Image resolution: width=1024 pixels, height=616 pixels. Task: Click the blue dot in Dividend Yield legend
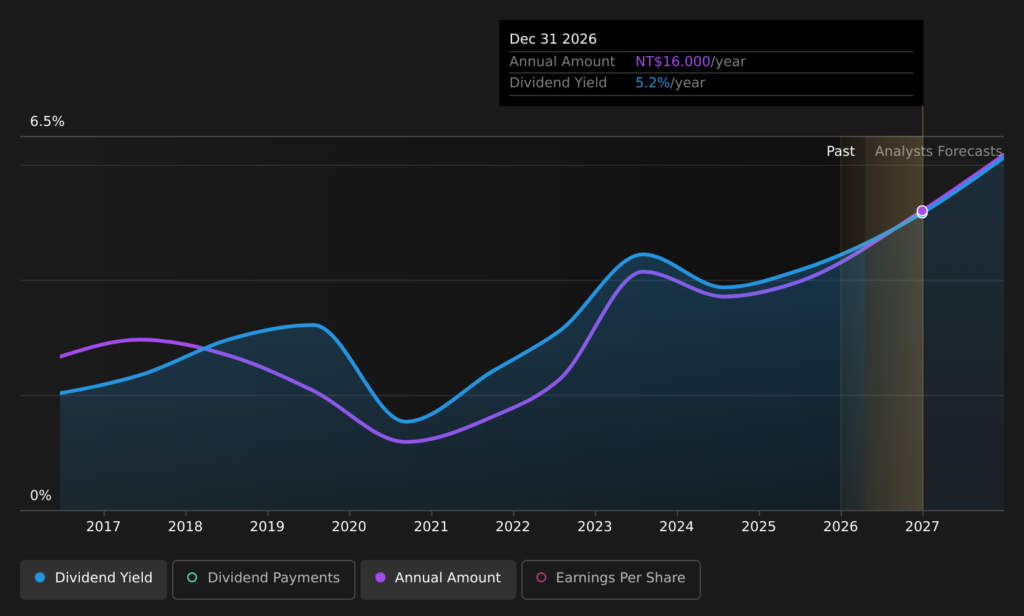[40, 578]
